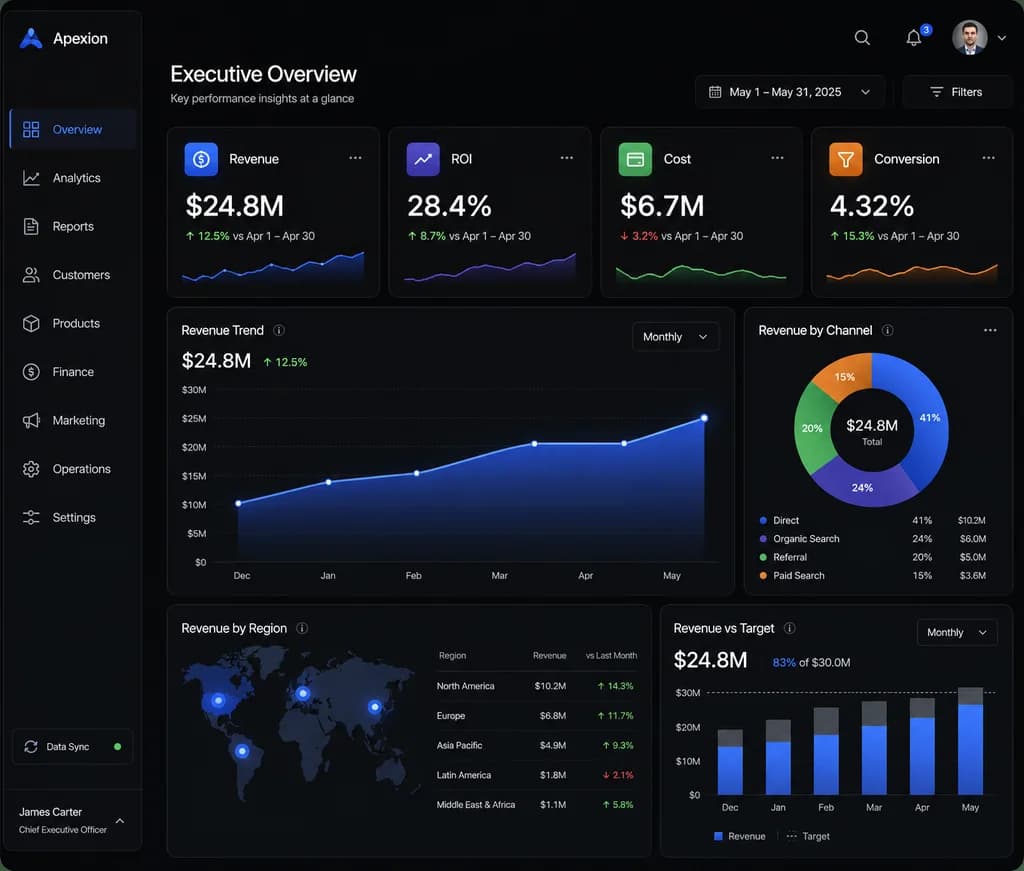Click the Marketing megaphone icon
This screenshot has height=871, width=1024.
click(x=31, y=420)
